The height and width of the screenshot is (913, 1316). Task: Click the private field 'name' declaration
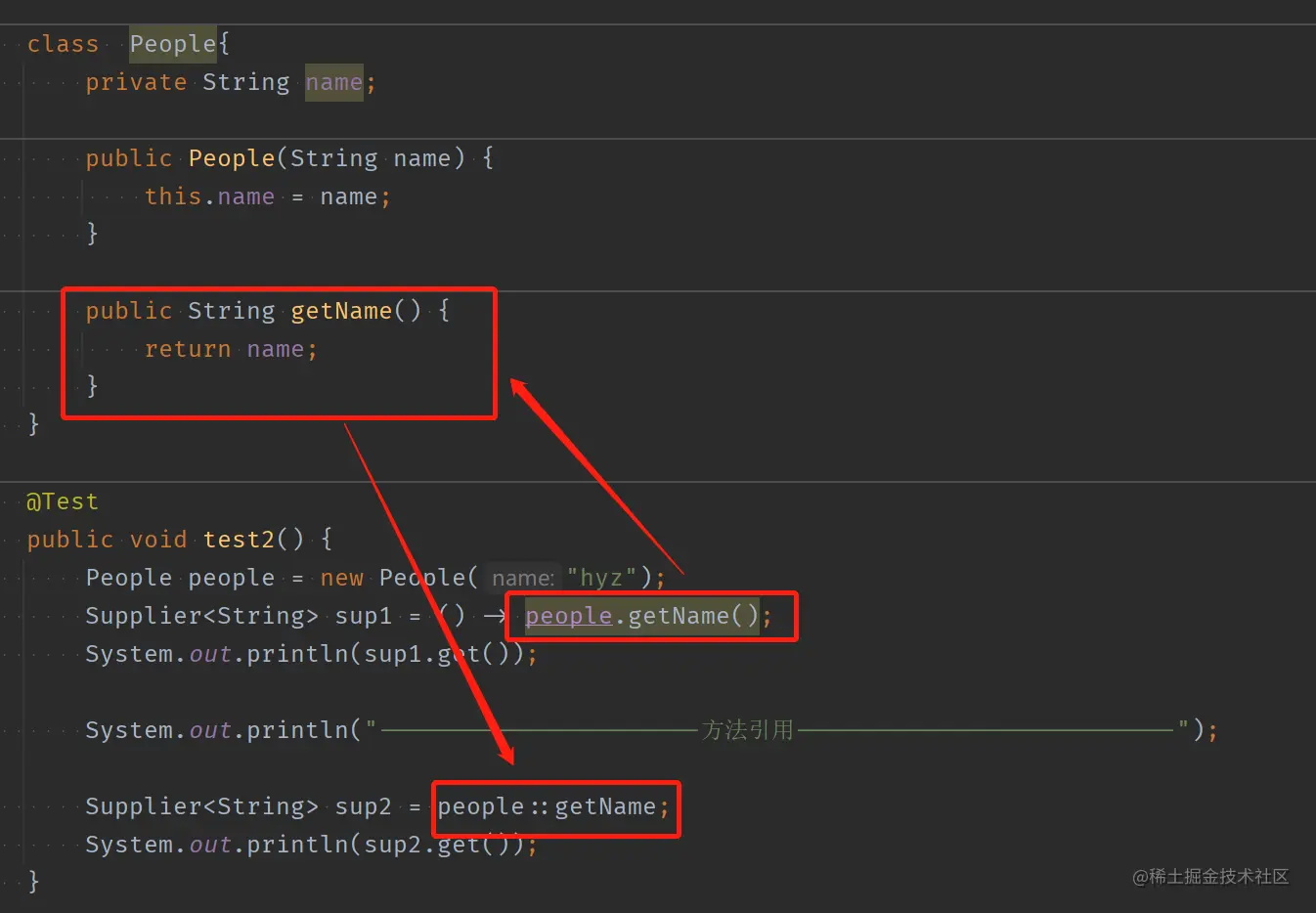(x=333, y=82)
